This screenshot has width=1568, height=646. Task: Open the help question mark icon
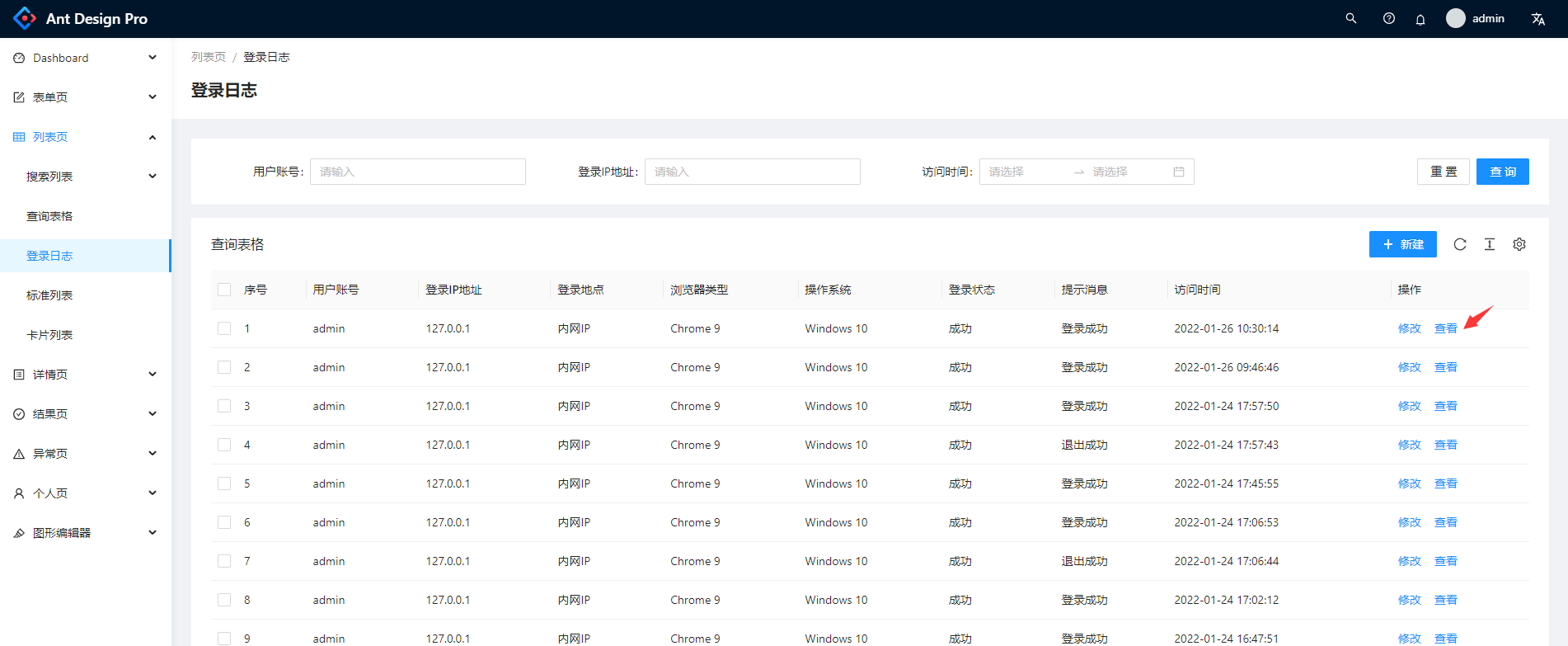1389,18
